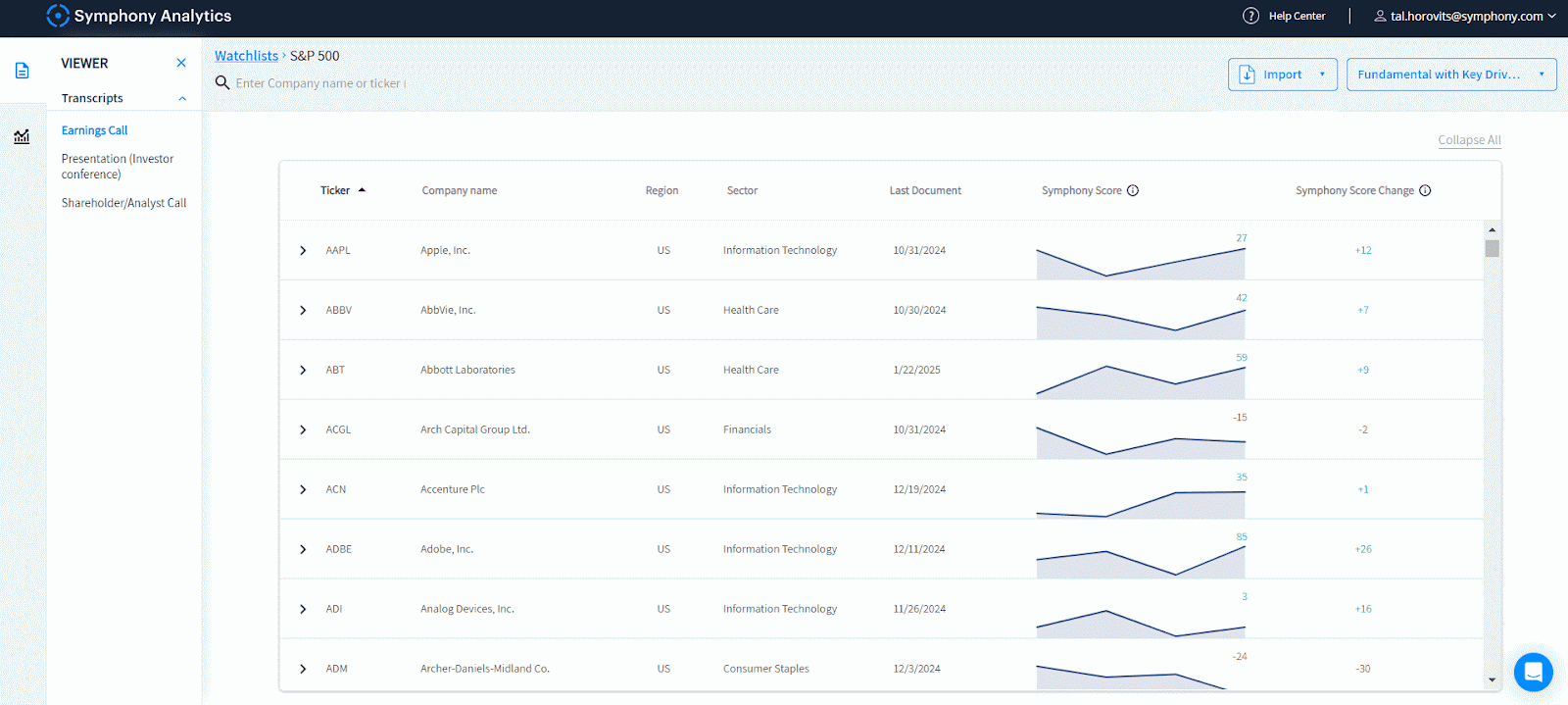The width and height of the screenshot is (1568, 705).
Task: Sort by Ticker column header
Action: [x=335, y=190]
